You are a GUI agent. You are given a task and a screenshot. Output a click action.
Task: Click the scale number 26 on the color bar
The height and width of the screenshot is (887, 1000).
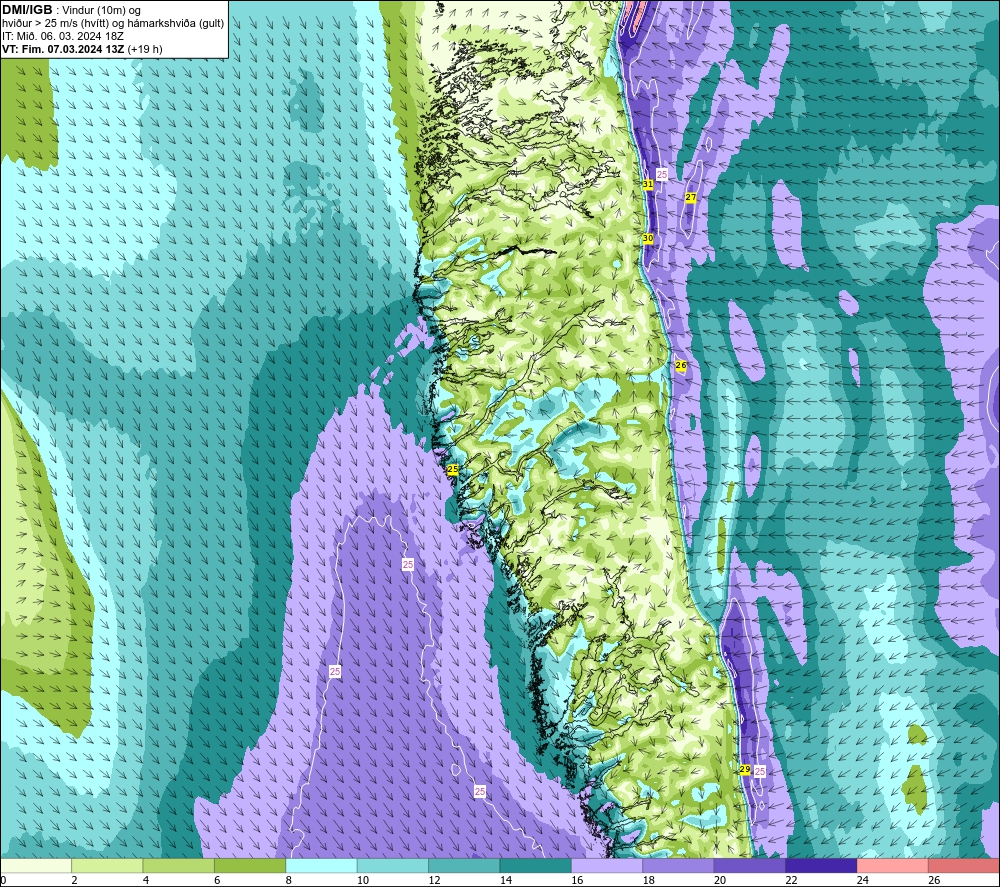[x=934, y=881]
